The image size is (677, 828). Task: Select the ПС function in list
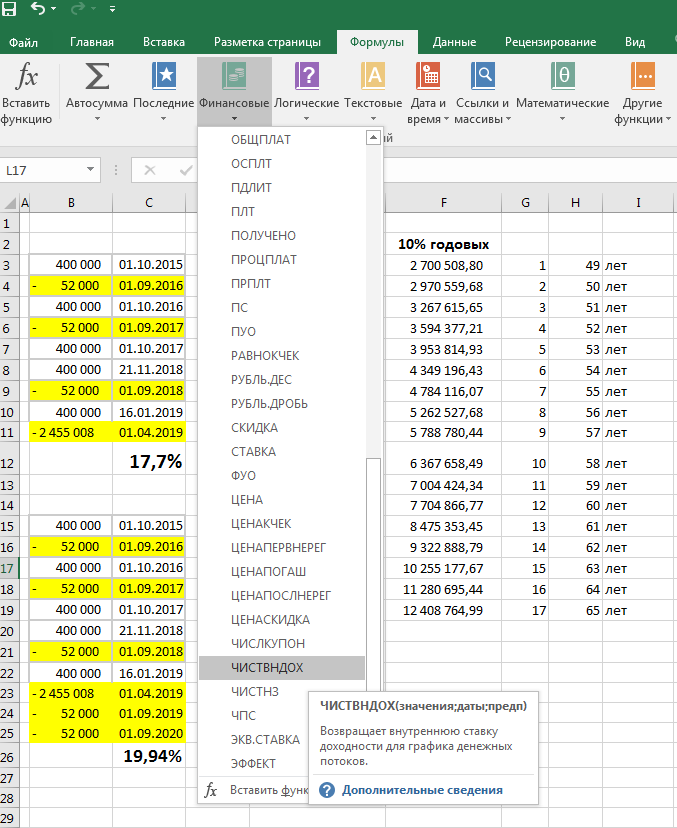pyautogui.click(x=282, y=308)
